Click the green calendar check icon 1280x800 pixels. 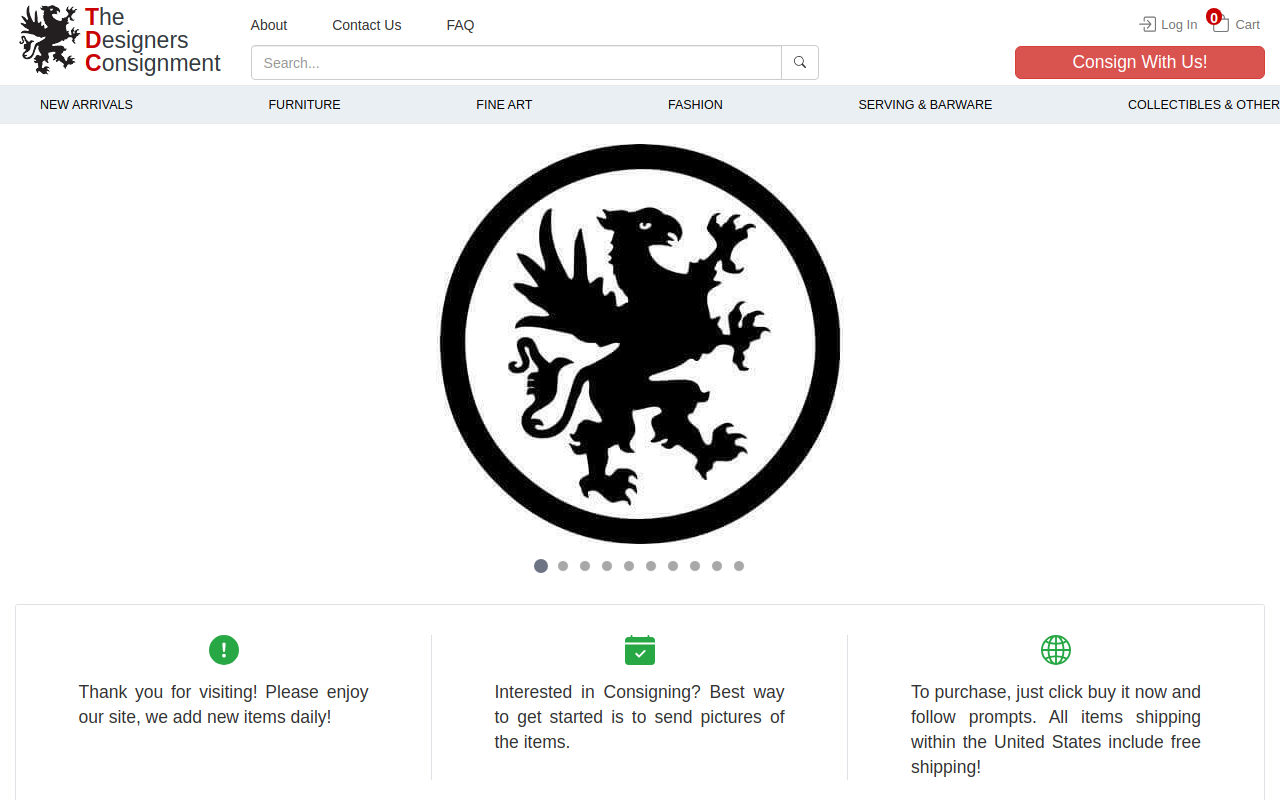tap(640, 650)
